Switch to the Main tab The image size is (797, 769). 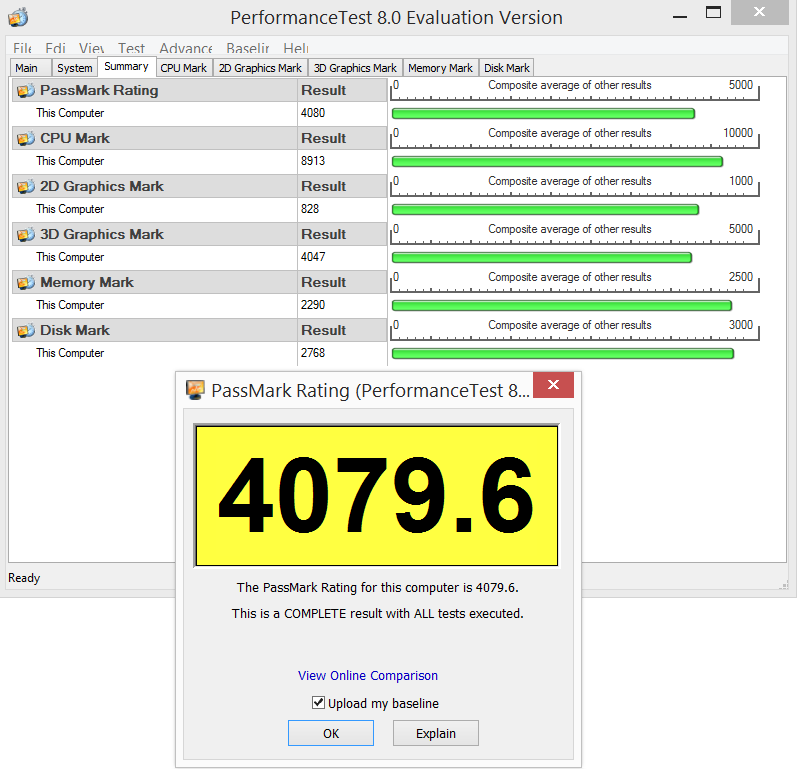coord(30,68)
